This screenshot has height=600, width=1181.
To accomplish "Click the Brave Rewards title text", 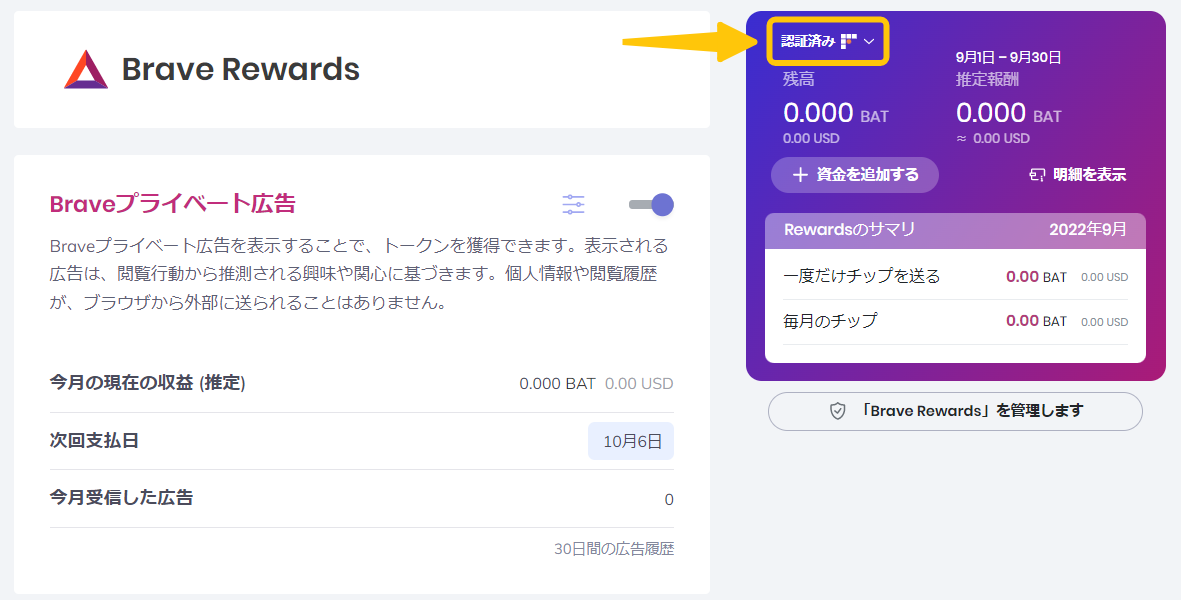I will click(x=241, y=69).
